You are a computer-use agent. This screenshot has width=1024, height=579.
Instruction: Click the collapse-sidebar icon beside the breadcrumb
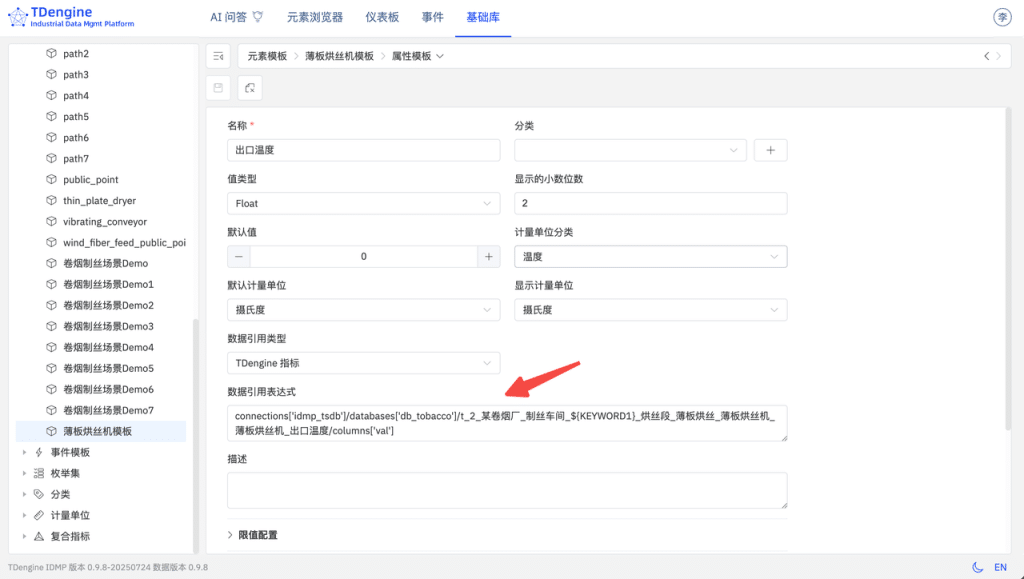tap(218, 56)
